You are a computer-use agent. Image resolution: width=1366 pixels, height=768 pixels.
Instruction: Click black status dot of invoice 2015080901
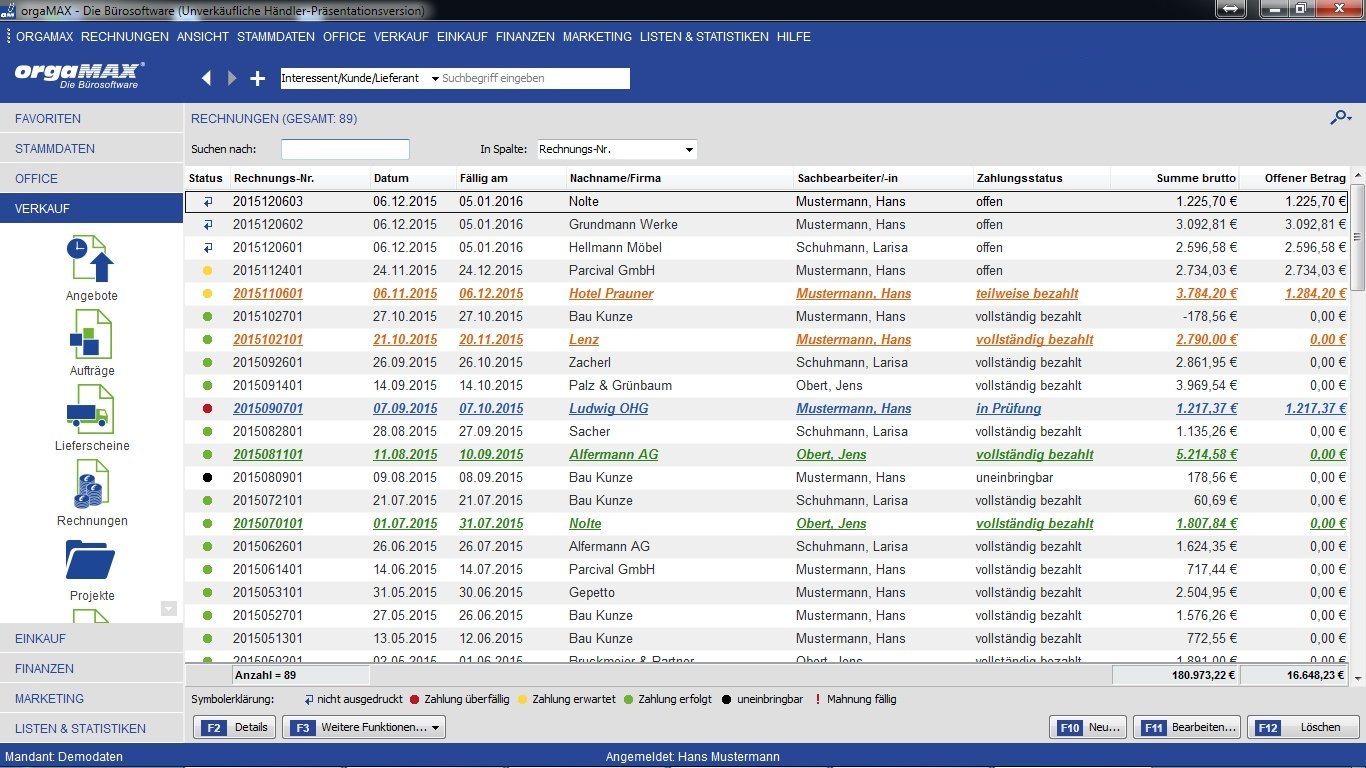[x=207, y=477]
